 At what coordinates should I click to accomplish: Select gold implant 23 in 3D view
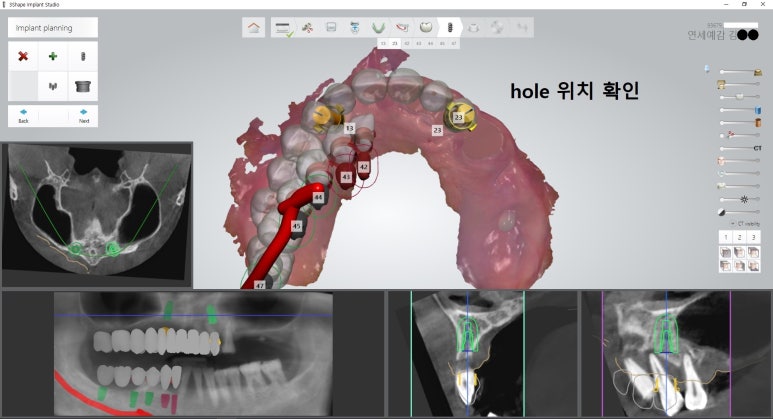[459, 117]
